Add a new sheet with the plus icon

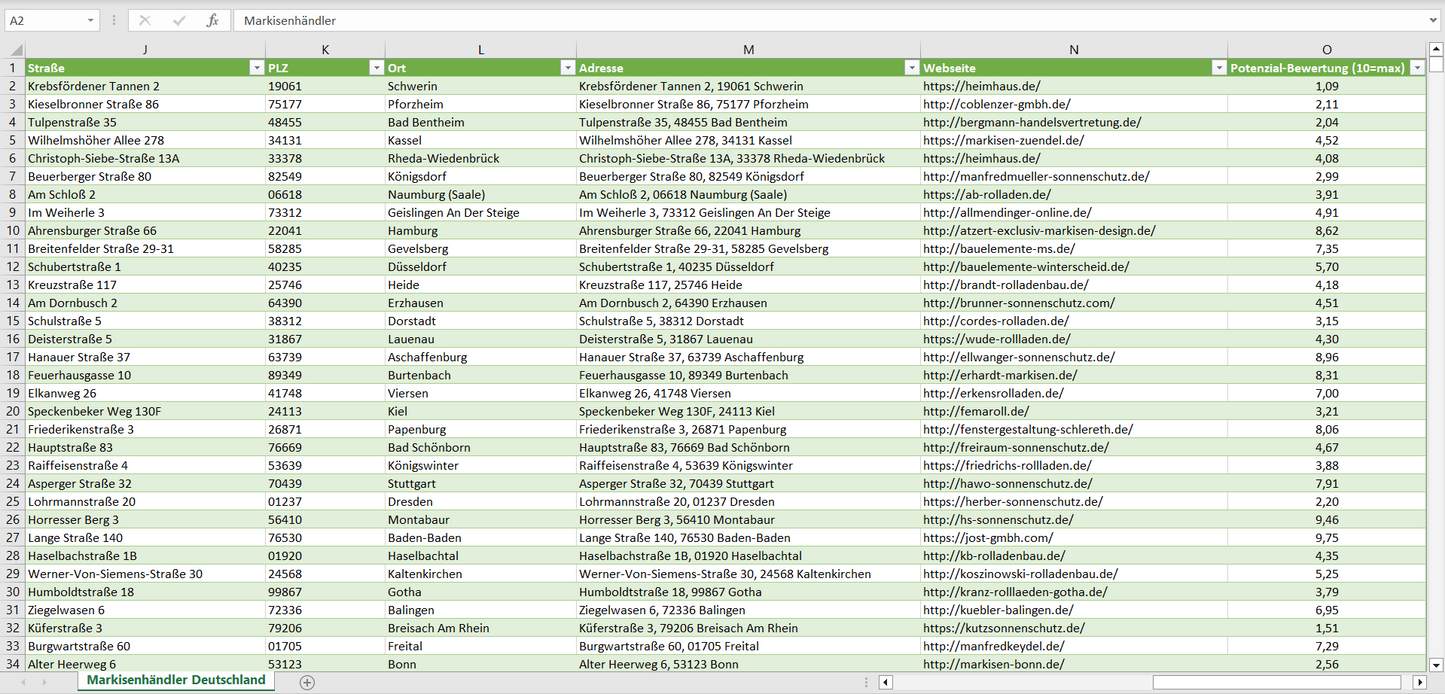307,682
